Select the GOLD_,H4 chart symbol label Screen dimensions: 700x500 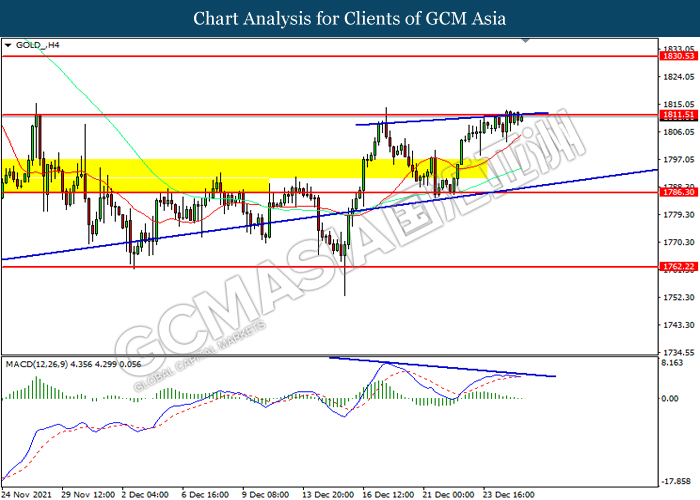(x=38, y=45)
